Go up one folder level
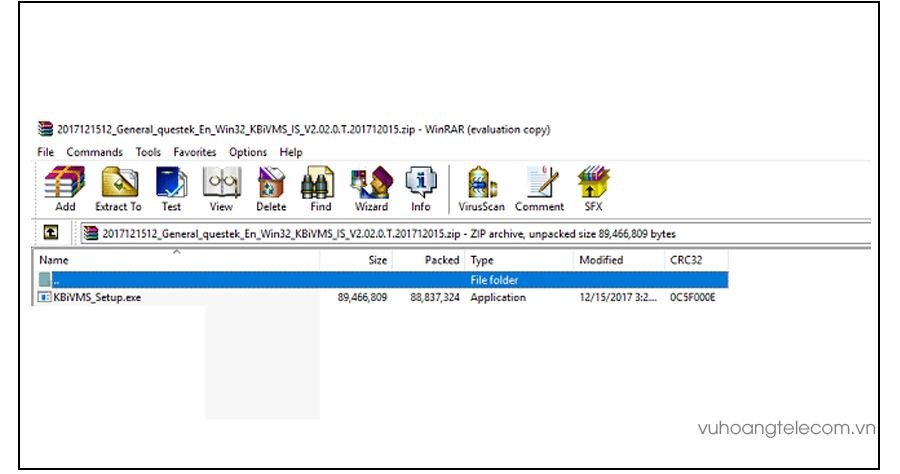 pos(51,232)
